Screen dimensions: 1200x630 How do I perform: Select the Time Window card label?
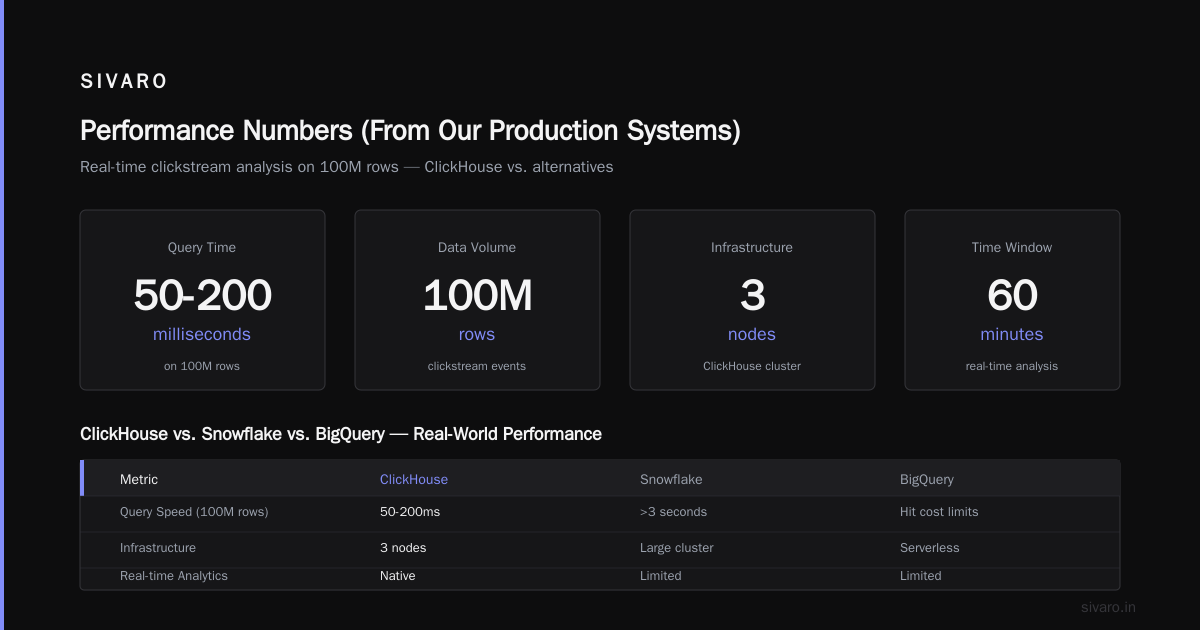tap(1012, 247)
